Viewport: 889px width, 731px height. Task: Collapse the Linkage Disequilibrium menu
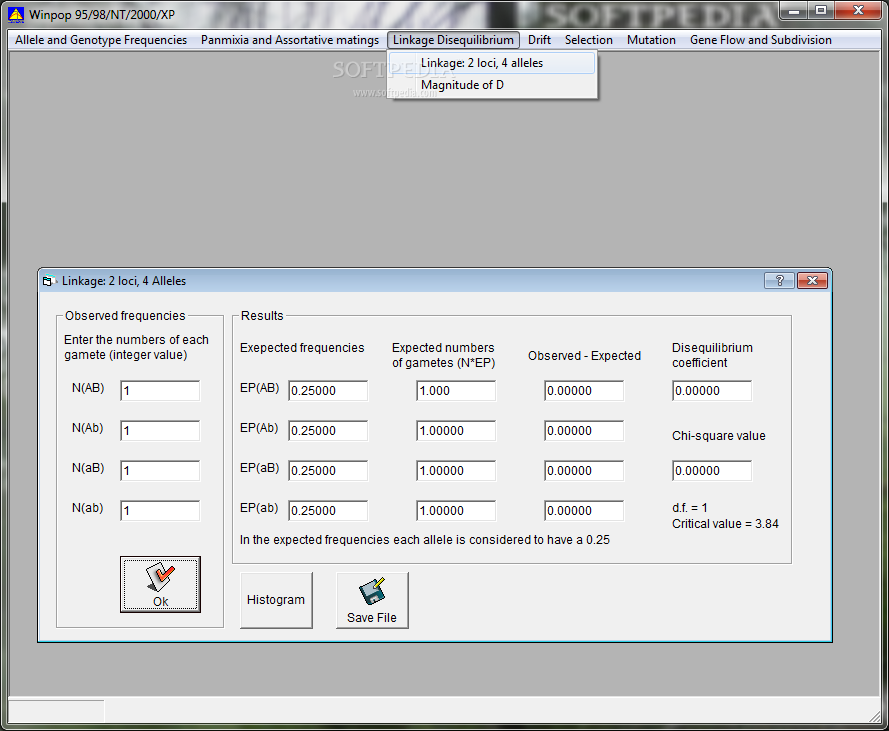click(x=453, y=40)
